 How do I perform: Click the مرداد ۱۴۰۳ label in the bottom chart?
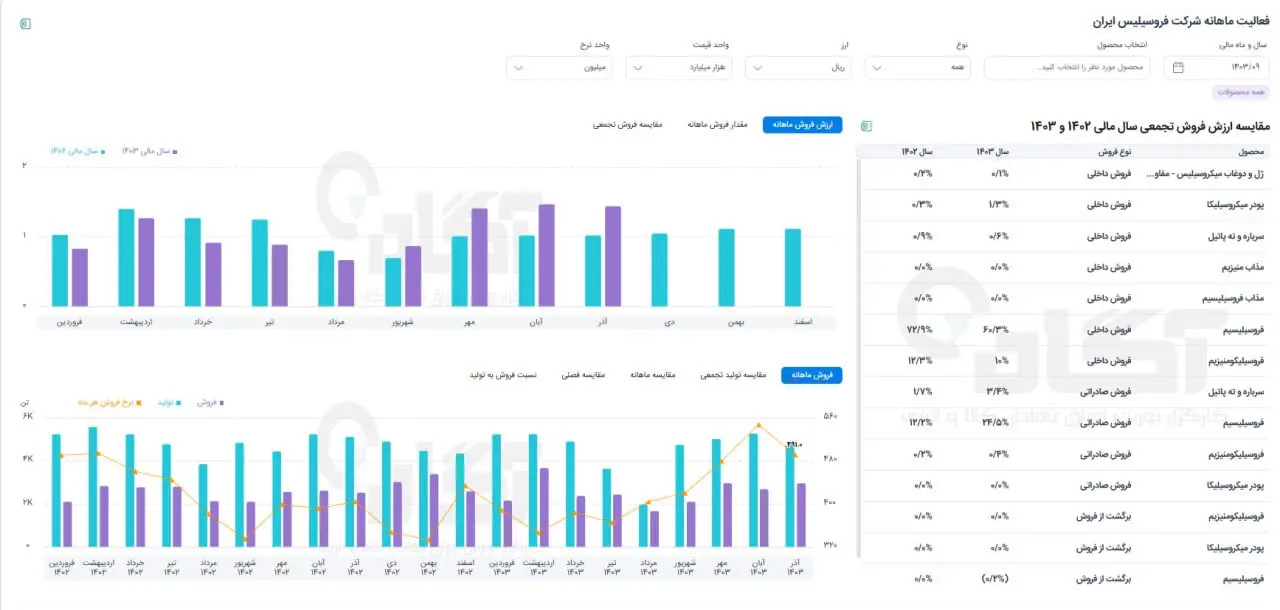648,567
